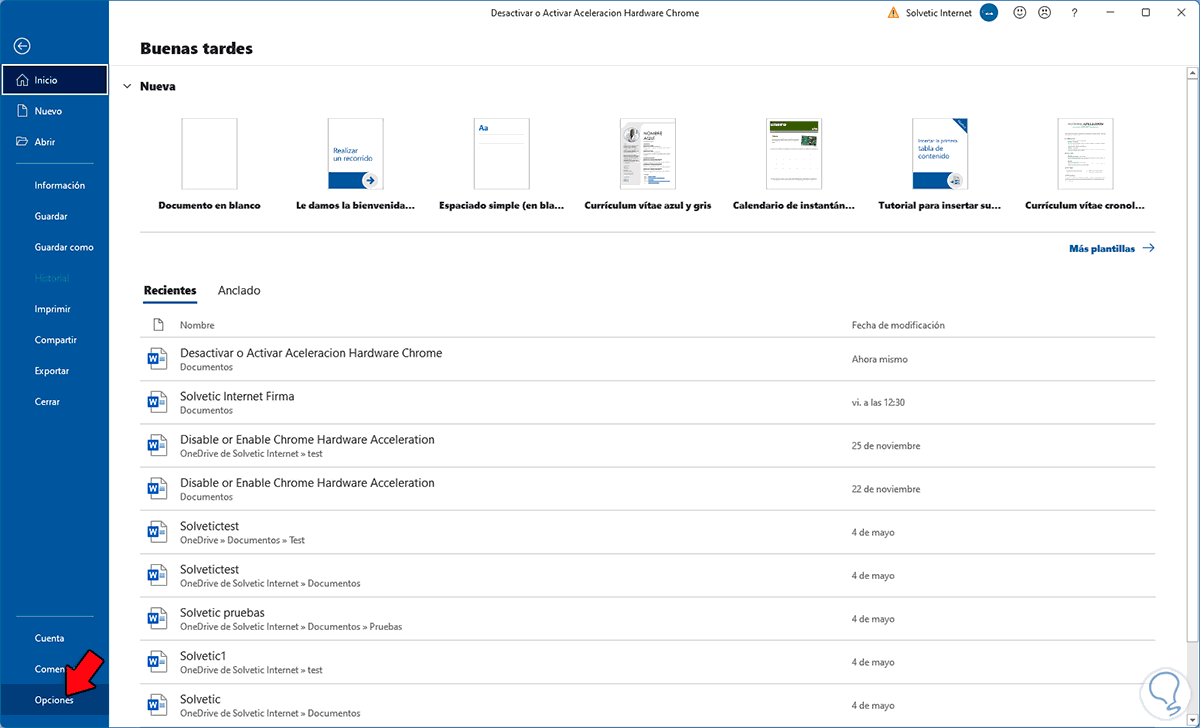Select the Recientes tab
Image resolution: width=1200 pixels, height=728 pixels.
click(170, 290)
